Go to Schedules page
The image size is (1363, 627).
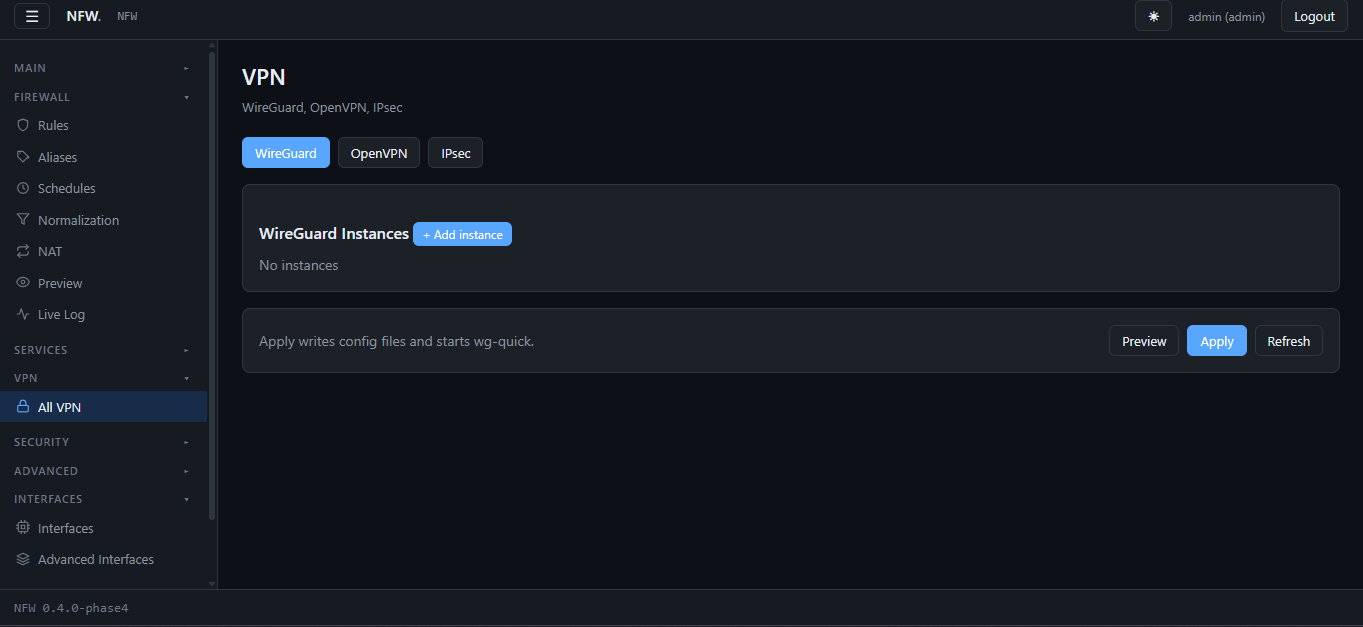click(104, 188)
